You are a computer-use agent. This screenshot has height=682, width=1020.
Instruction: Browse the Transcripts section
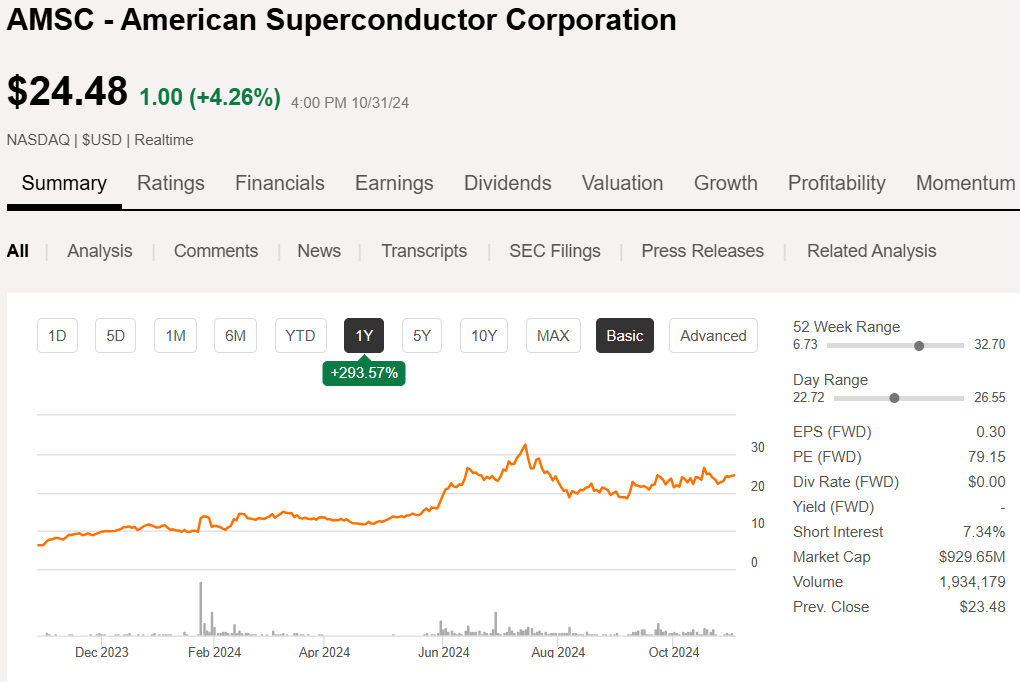click(424, 251)
